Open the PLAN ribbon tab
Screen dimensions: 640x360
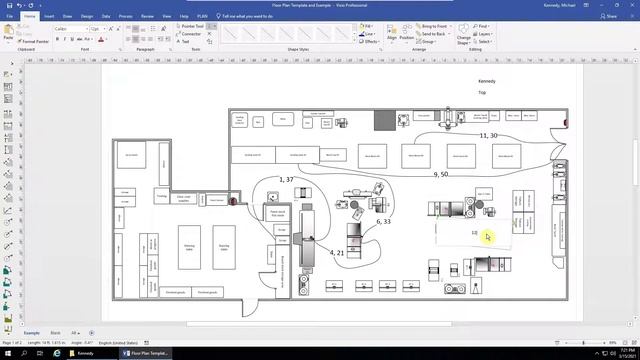pyautogui.click(x=202, y=16)
